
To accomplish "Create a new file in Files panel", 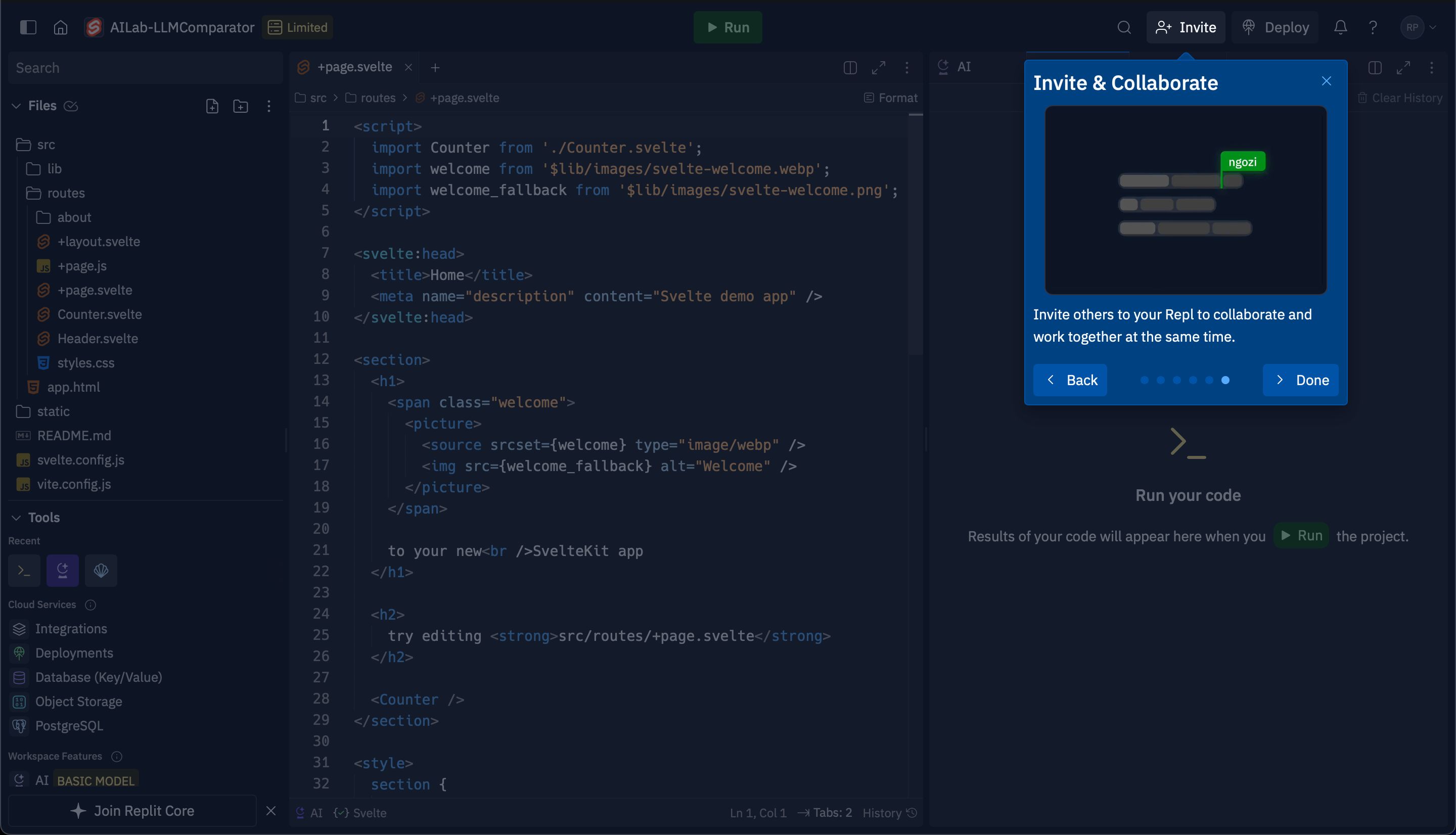I will 212,106.
